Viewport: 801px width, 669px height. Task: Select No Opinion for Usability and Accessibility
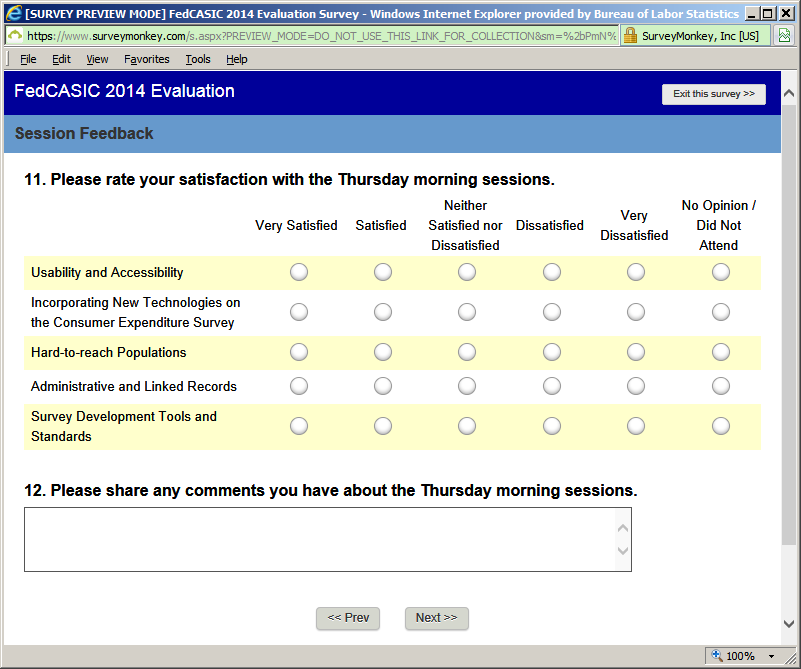point(721,272)
